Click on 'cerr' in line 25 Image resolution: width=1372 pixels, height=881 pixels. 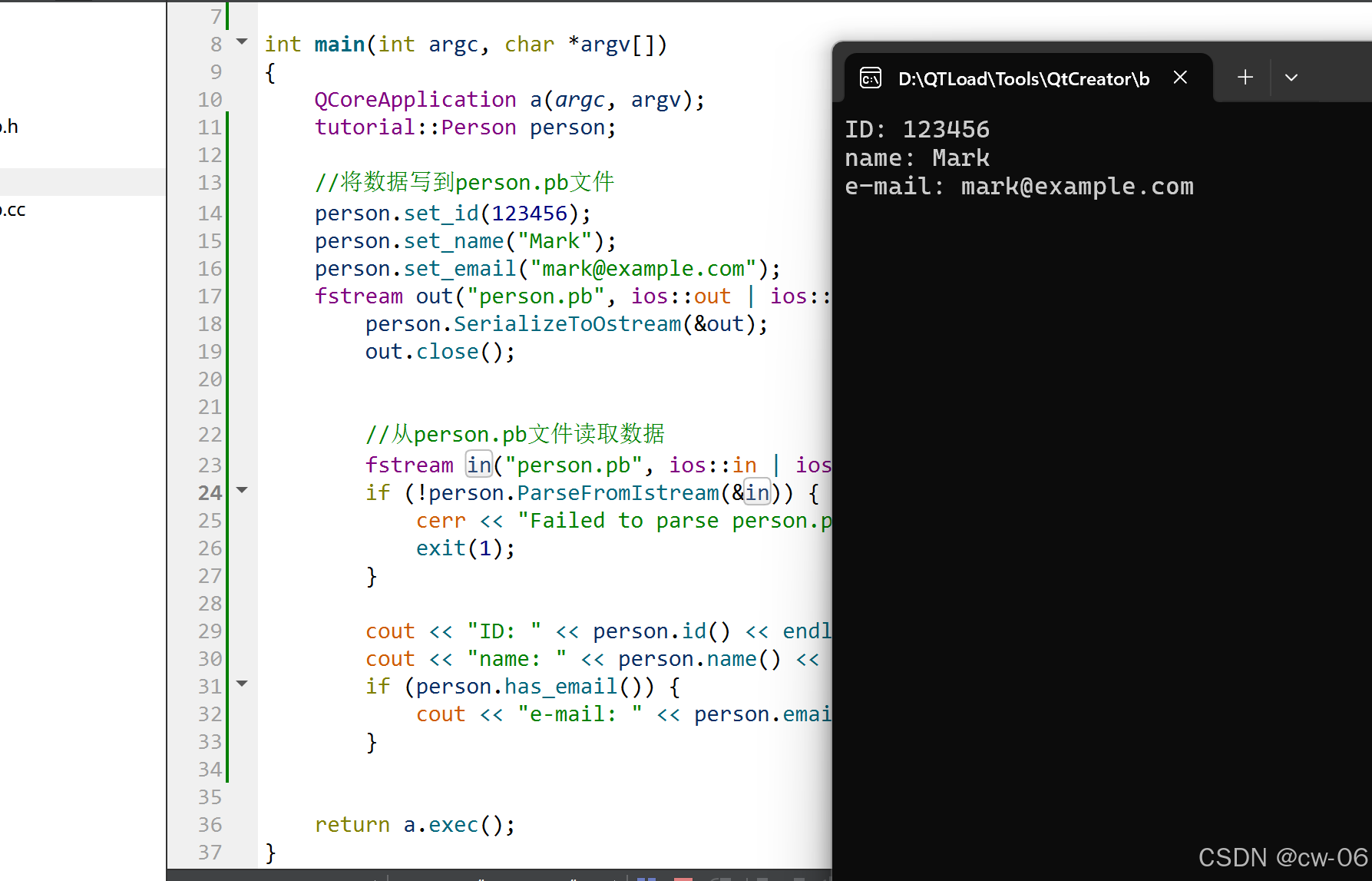[x=441, y=521]
